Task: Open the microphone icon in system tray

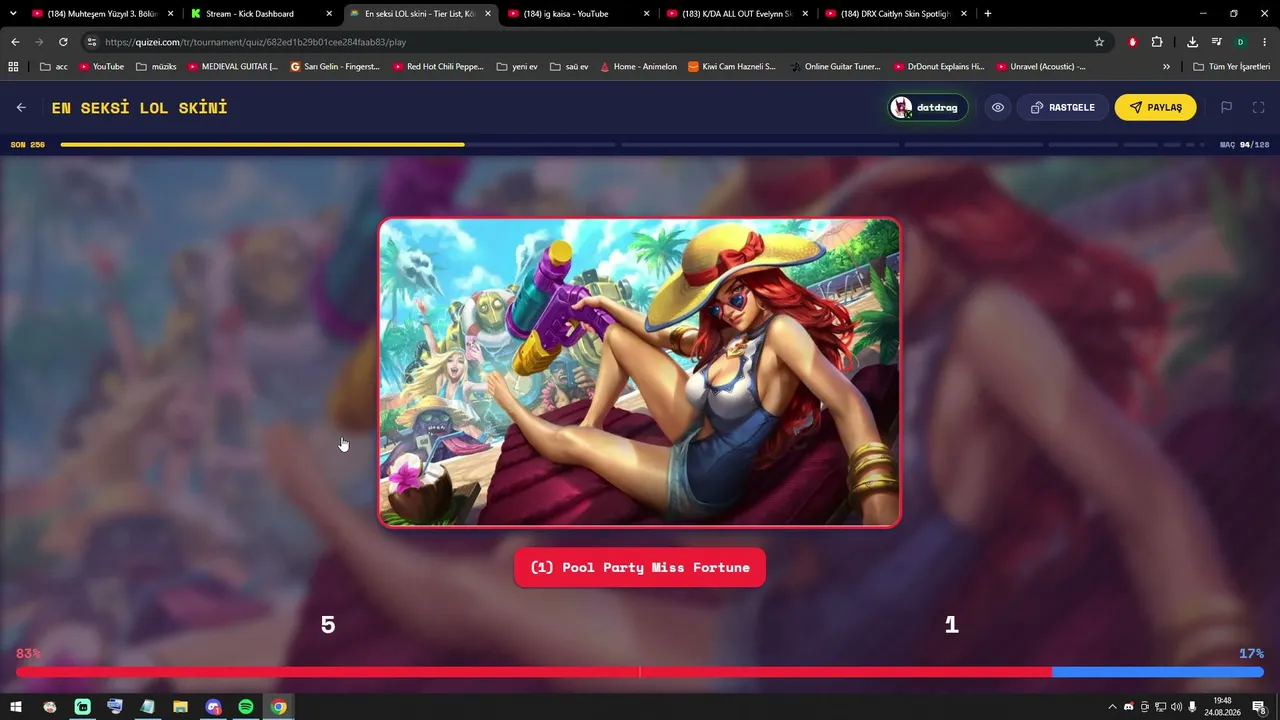Action: [1192, 707]
